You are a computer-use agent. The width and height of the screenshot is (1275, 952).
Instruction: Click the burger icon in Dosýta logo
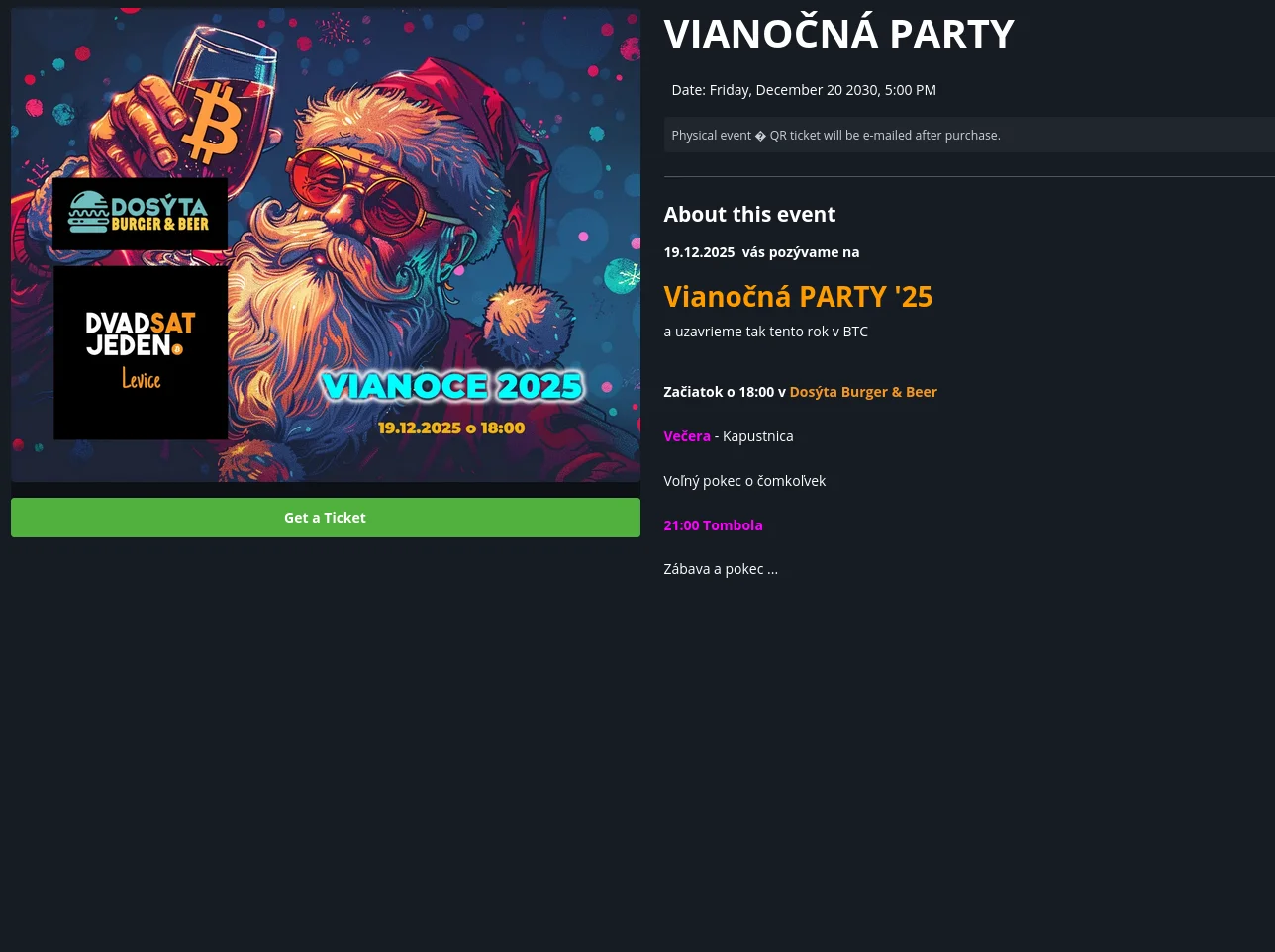[87, 212]
